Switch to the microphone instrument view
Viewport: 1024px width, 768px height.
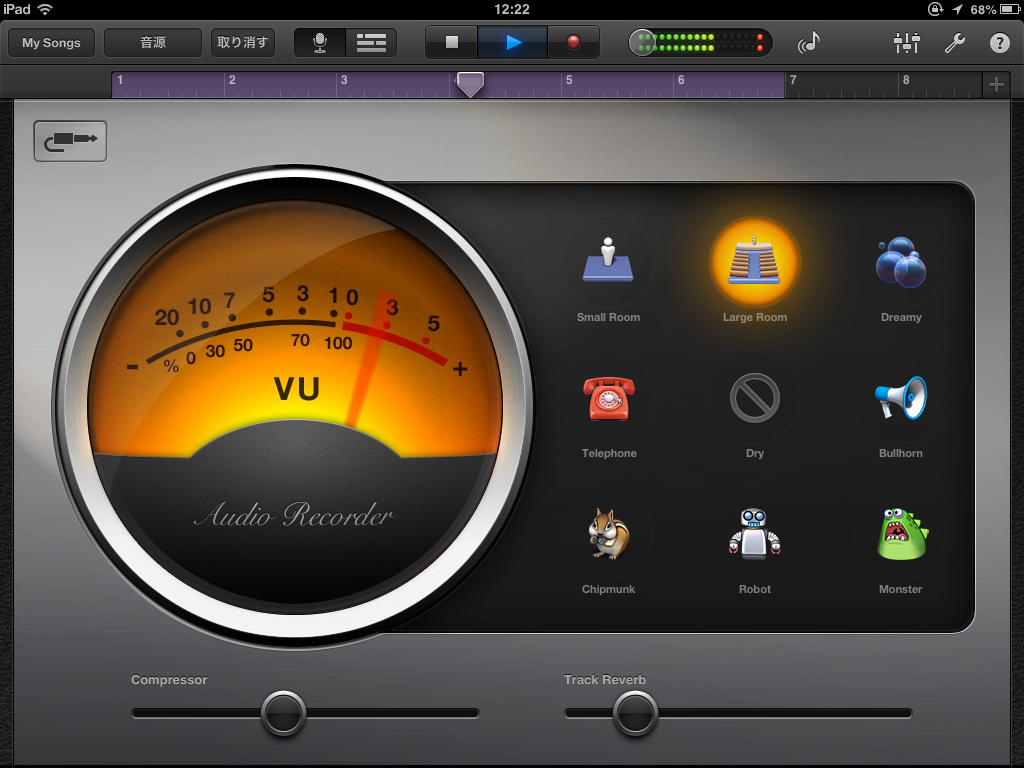(320, 42)
